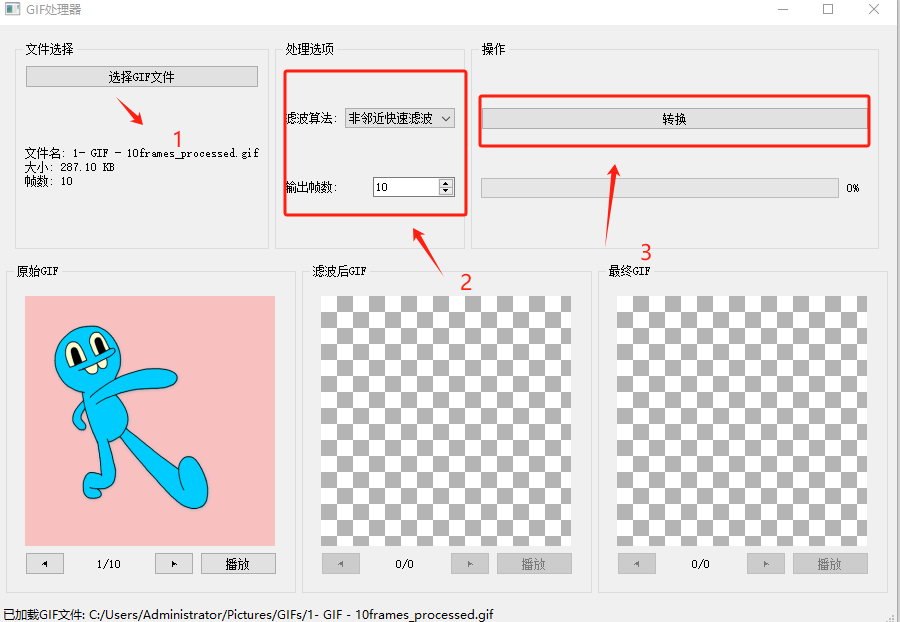This screenshot has width=900, height=622.
Task: Go to next frame of 滤波后GIF
Action: 470,564
